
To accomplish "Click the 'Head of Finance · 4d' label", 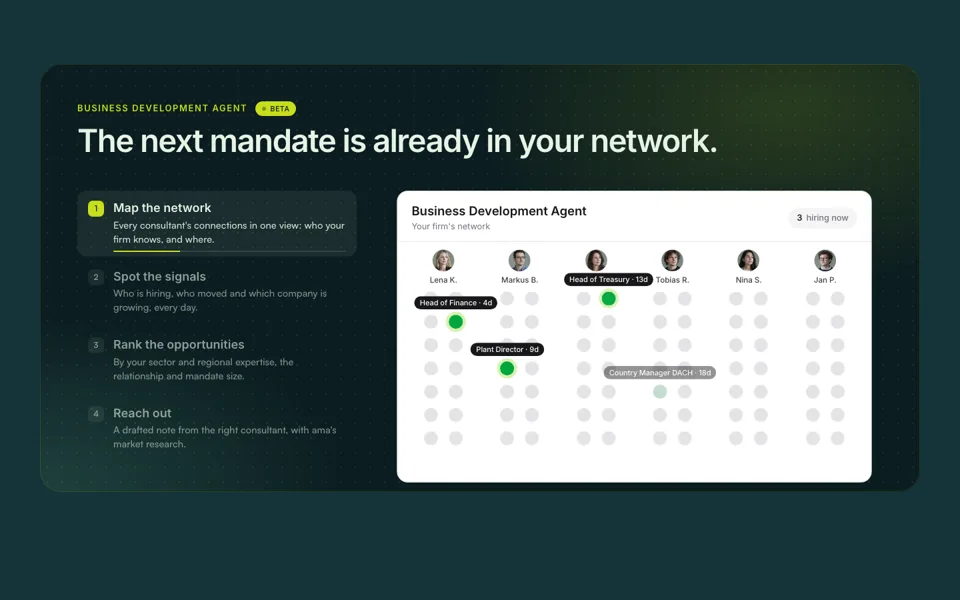I will point(456,302).
